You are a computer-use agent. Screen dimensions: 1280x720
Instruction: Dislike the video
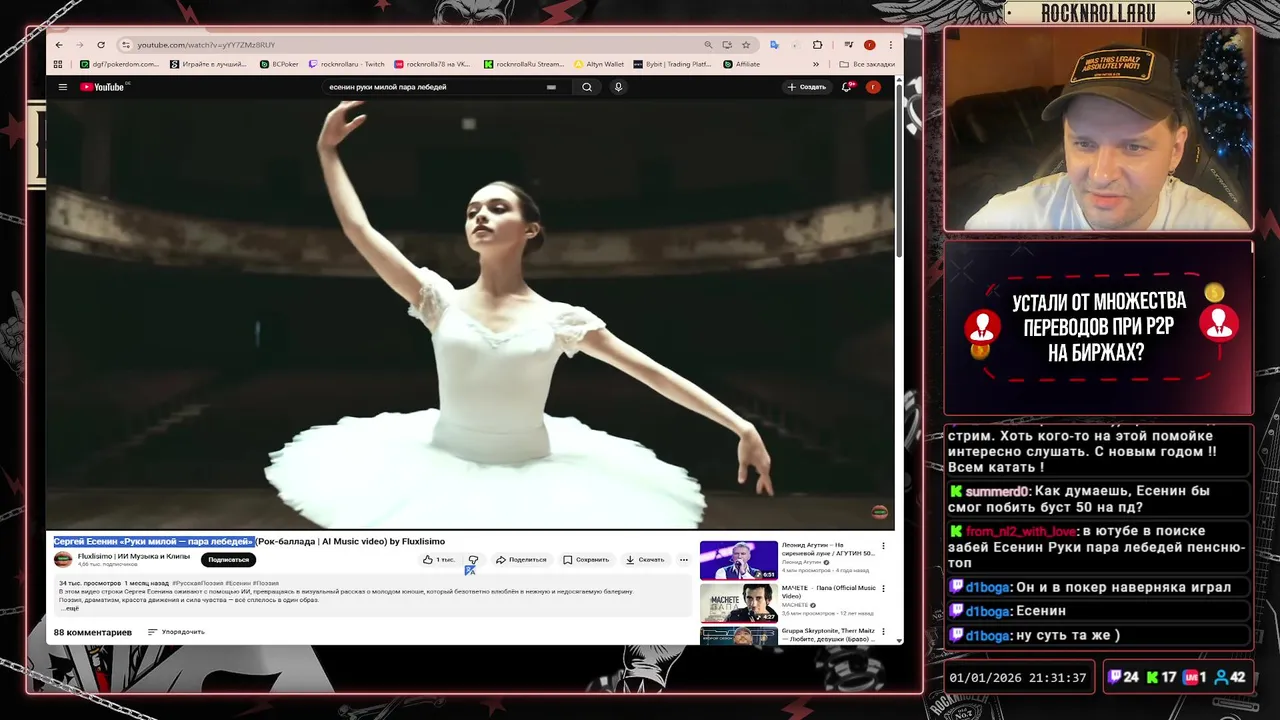[473, 560]
